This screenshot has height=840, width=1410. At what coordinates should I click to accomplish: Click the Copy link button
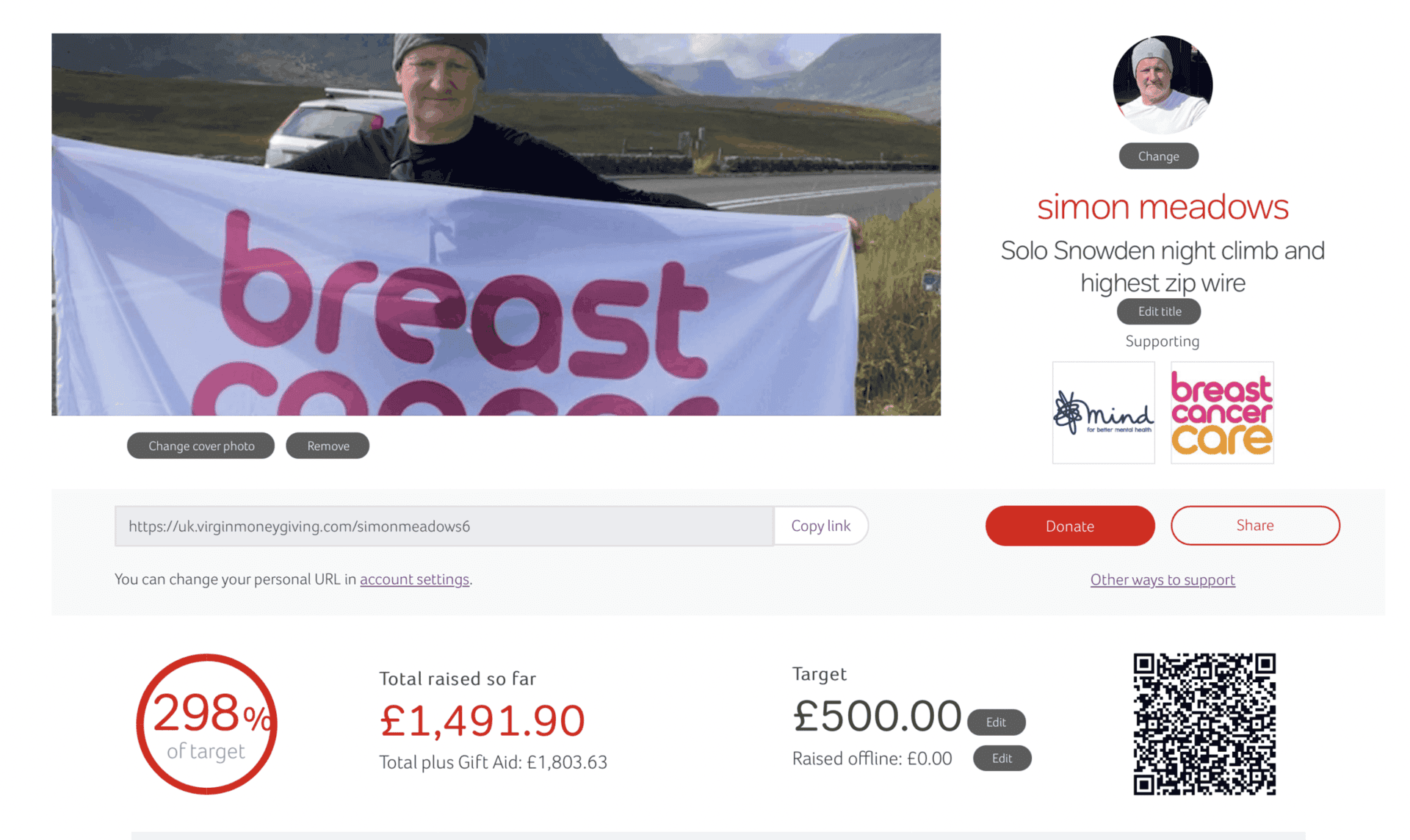pos(821,526)
